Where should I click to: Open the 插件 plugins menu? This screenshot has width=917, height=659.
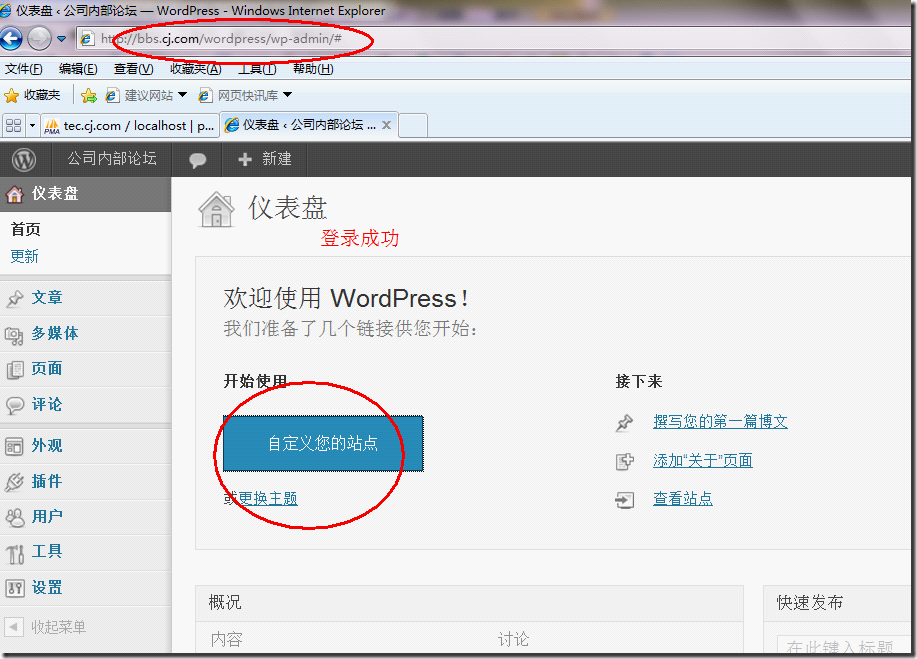47,481
